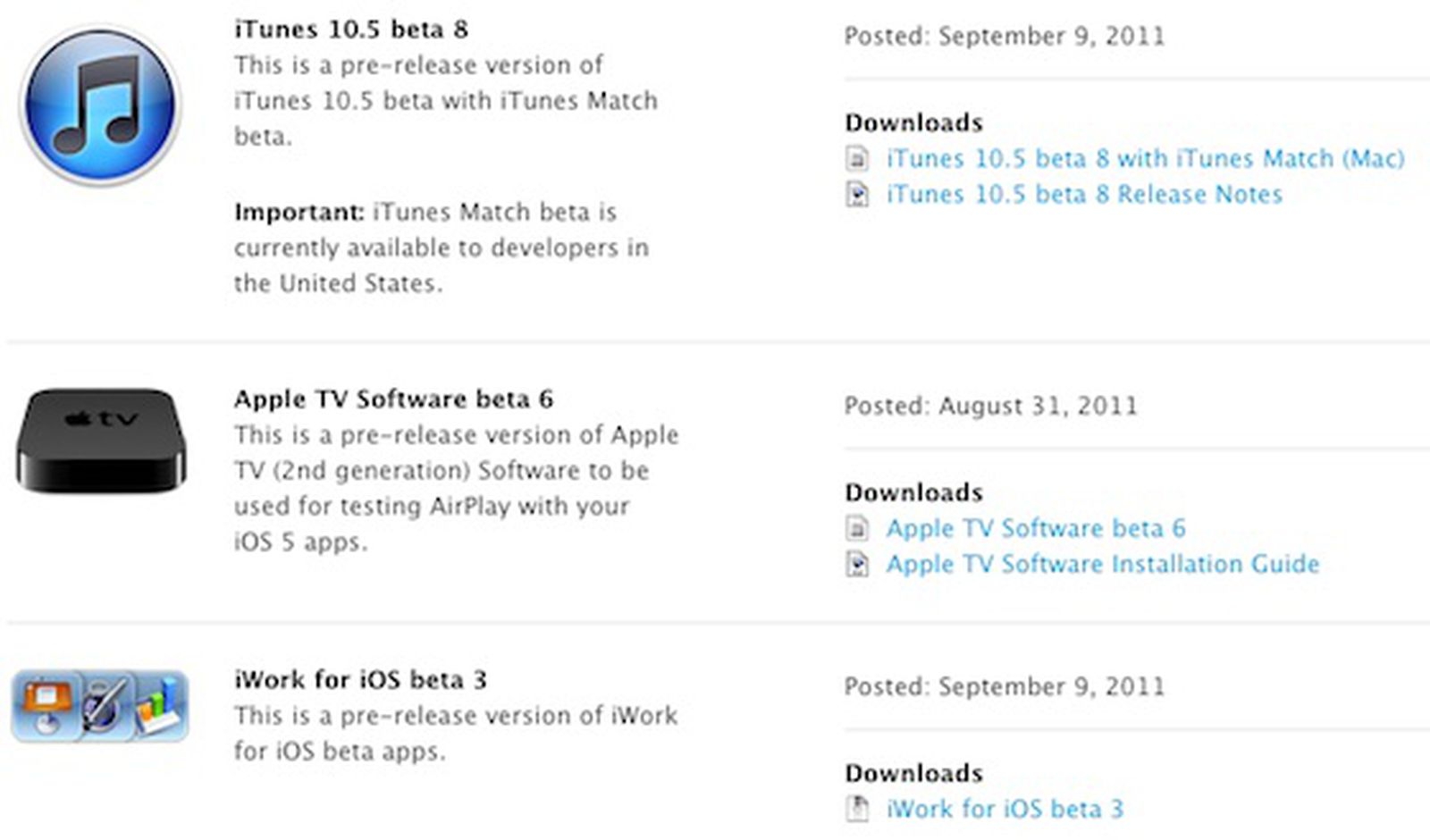Download Apple TV Software beta 6 via link
The image size is (1430, 840).
click(x=1036, y=529)
